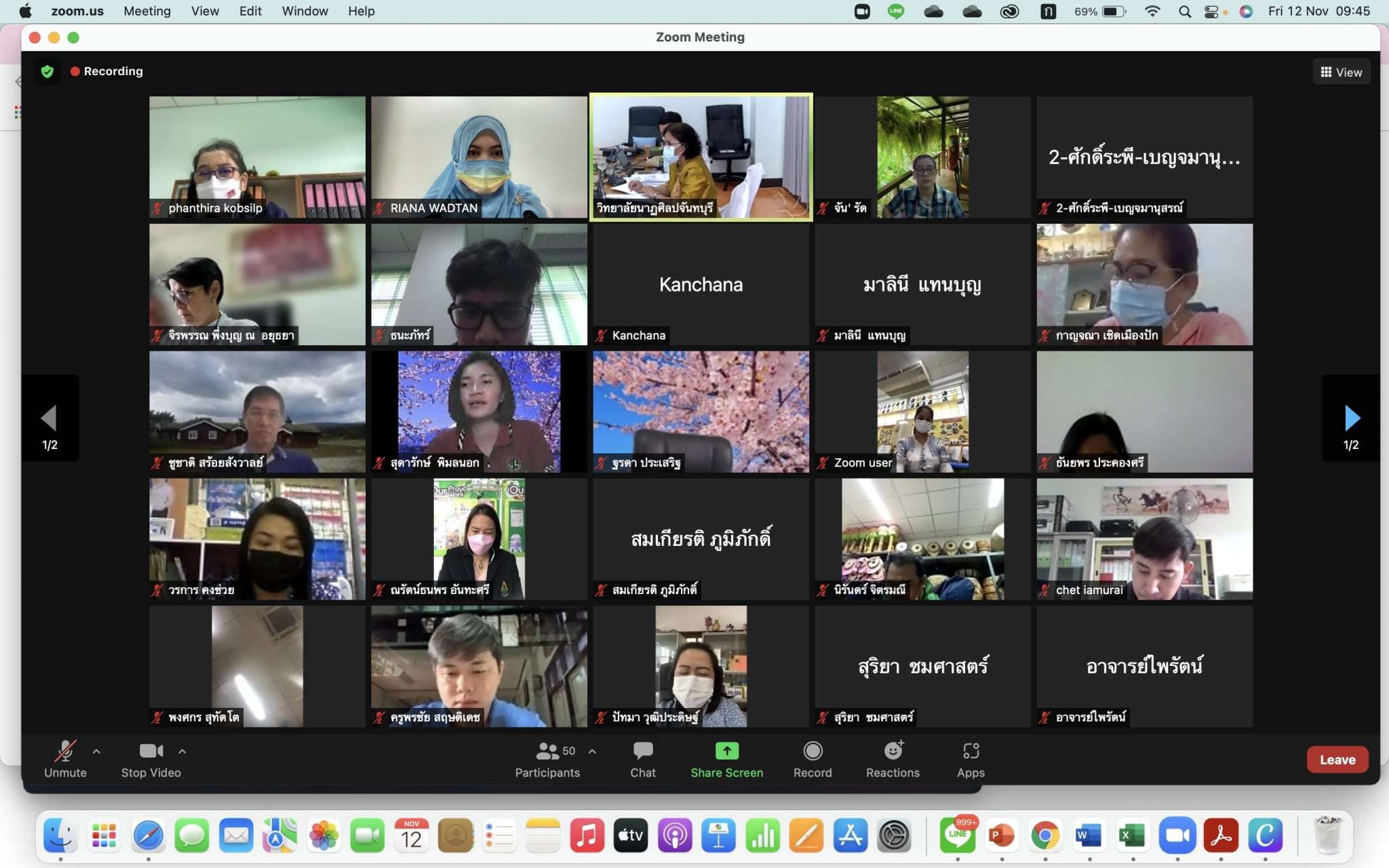Open the Reactions smiley icon
Viewport: 1389px width, 868px height.
coord(893,751)
